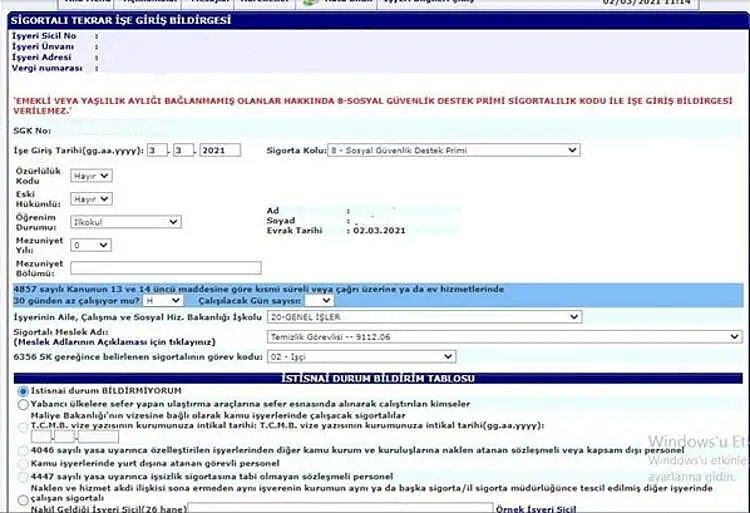750x513 pixels.
Task: Select 'Kamu işyerlerinde yurt dışına atanan' radio
Action: pos(22,464)
